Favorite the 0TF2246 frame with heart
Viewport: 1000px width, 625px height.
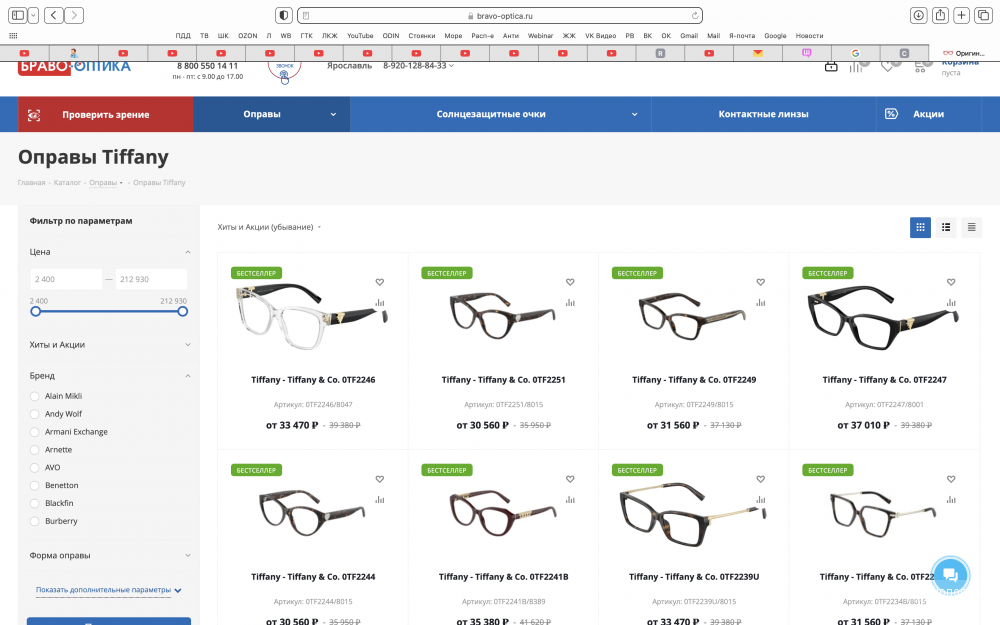pyautogui.click(x=380, y=282)
